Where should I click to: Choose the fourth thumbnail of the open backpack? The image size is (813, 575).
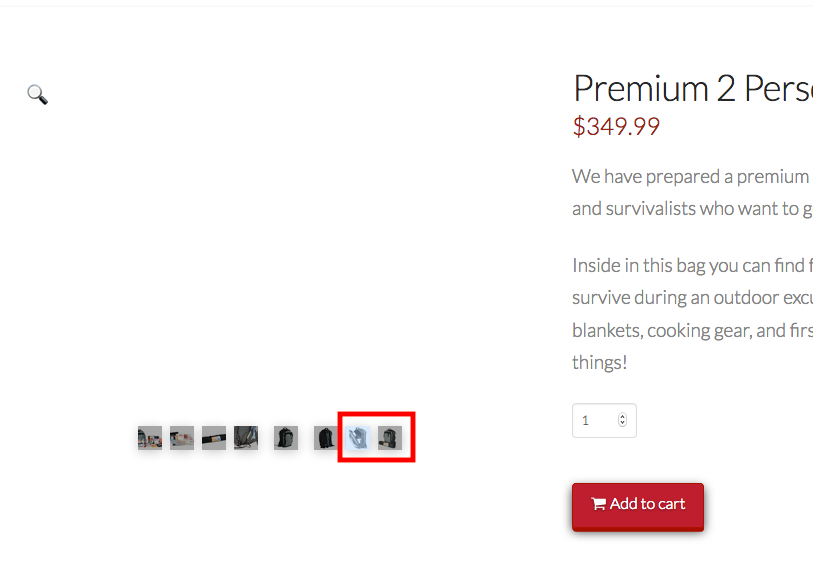246,438
